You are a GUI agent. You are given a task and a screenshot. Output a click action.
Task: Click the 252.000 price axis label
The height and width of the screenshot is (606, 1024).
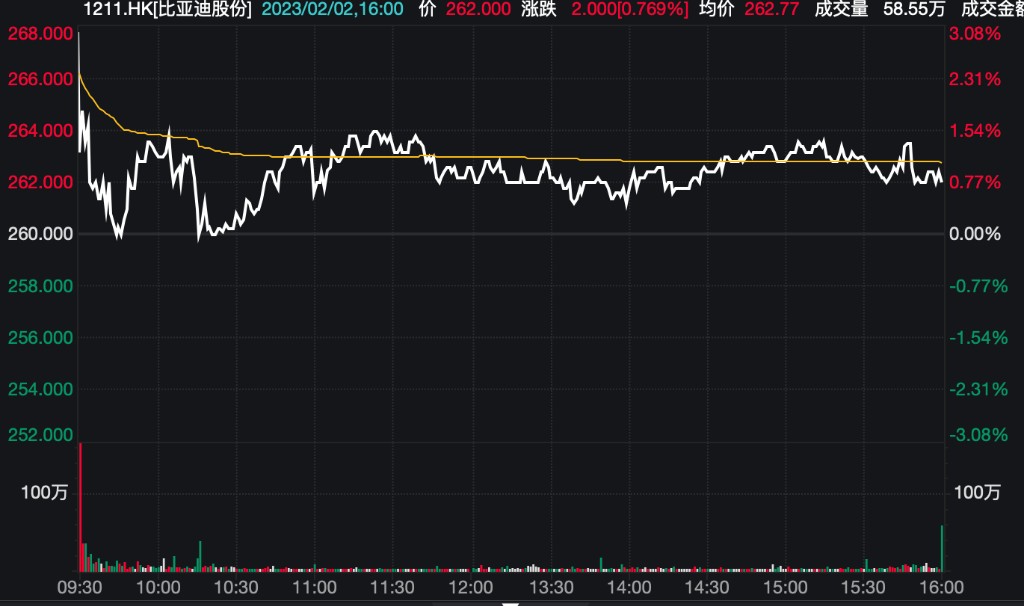tap(39, 435)
